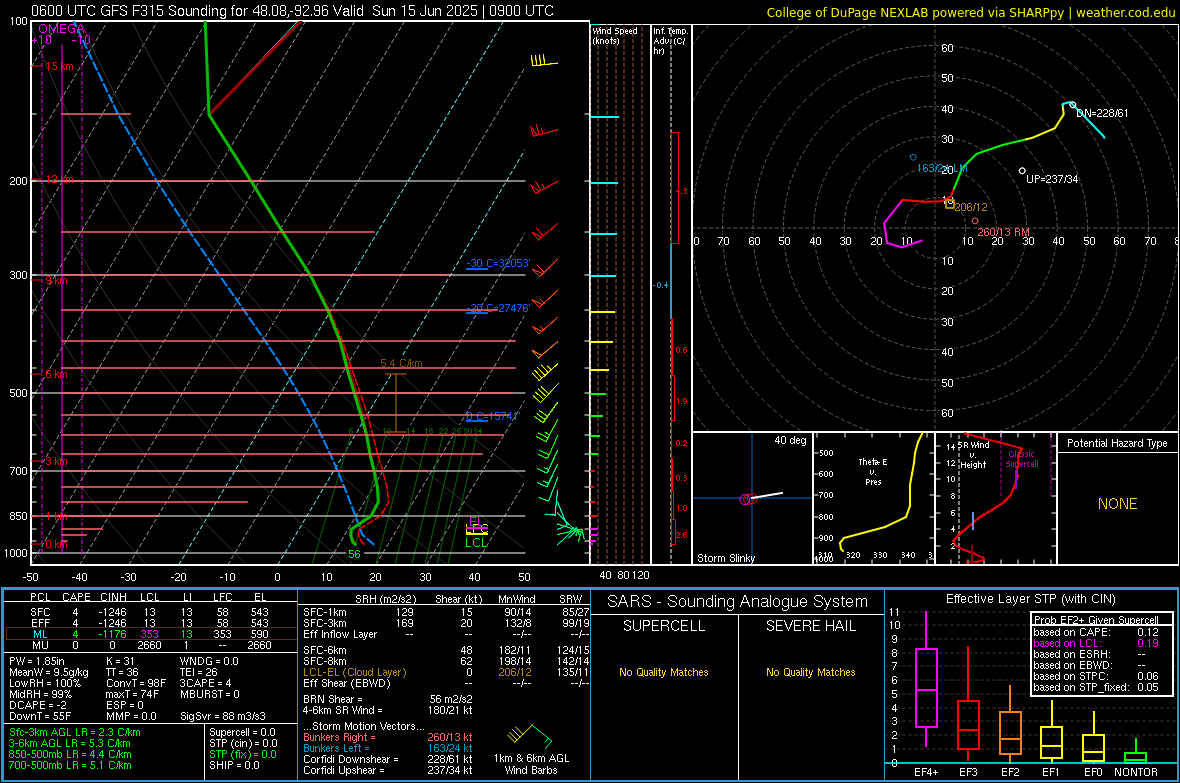The image size is (1180, 783).
Task: Click the EF3 axis label
Action: [969, 772]
